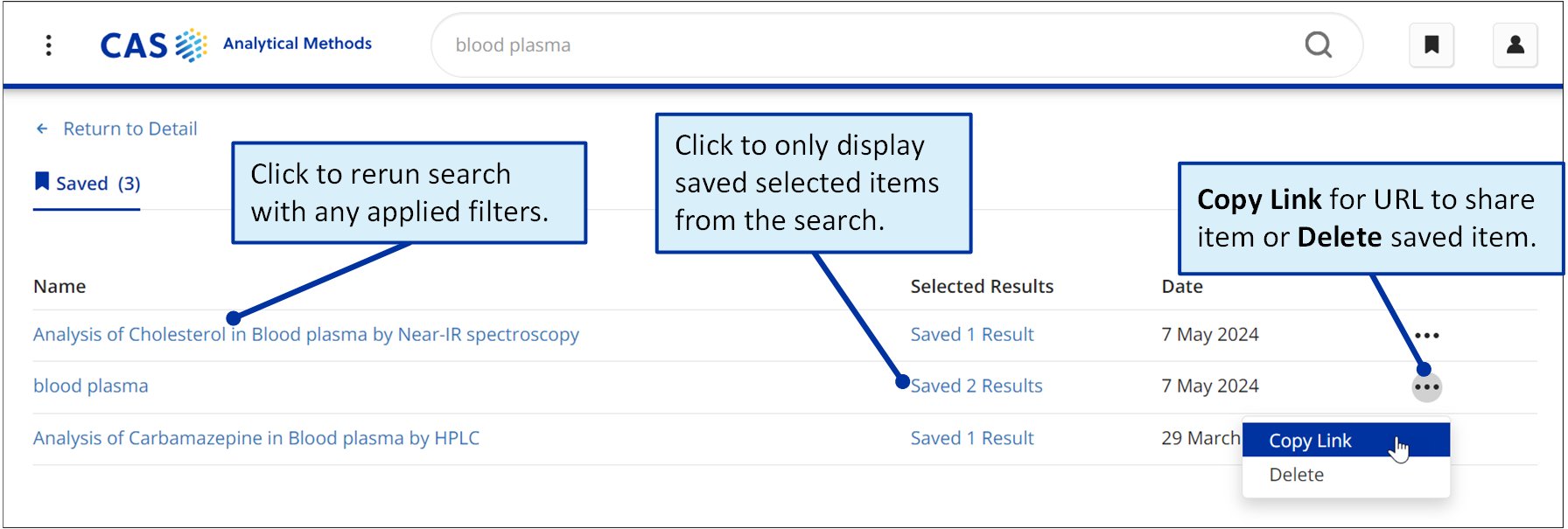
Task: Open saved items bookmark icon in header
Action: point(1431,45)
